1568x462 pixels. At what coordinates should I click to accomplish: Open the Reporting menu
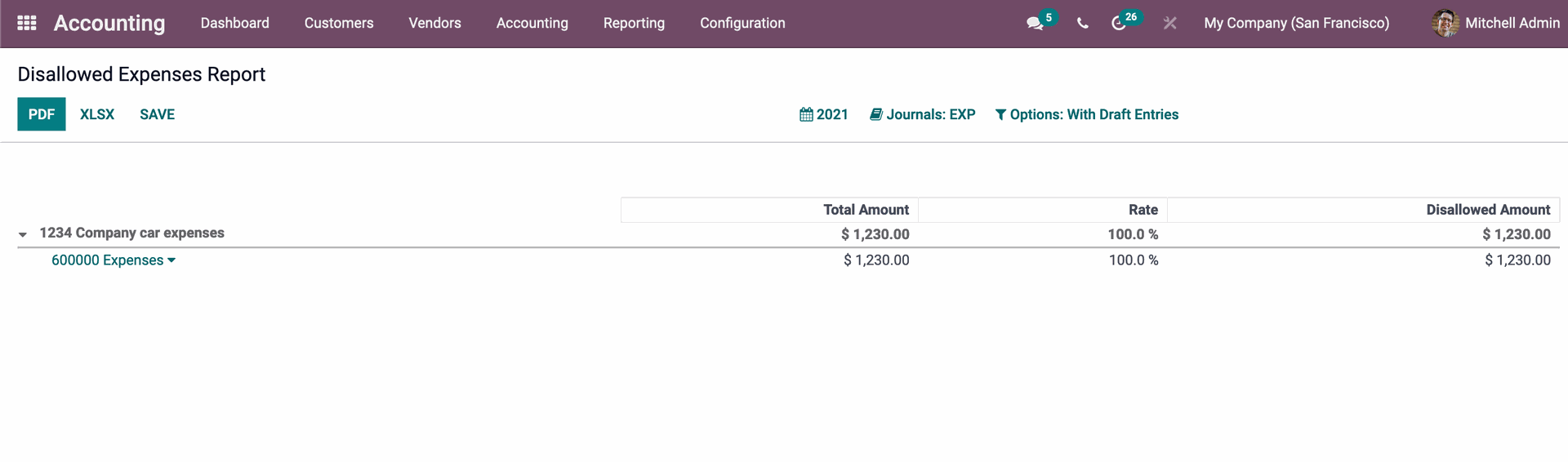click(634, 23)
